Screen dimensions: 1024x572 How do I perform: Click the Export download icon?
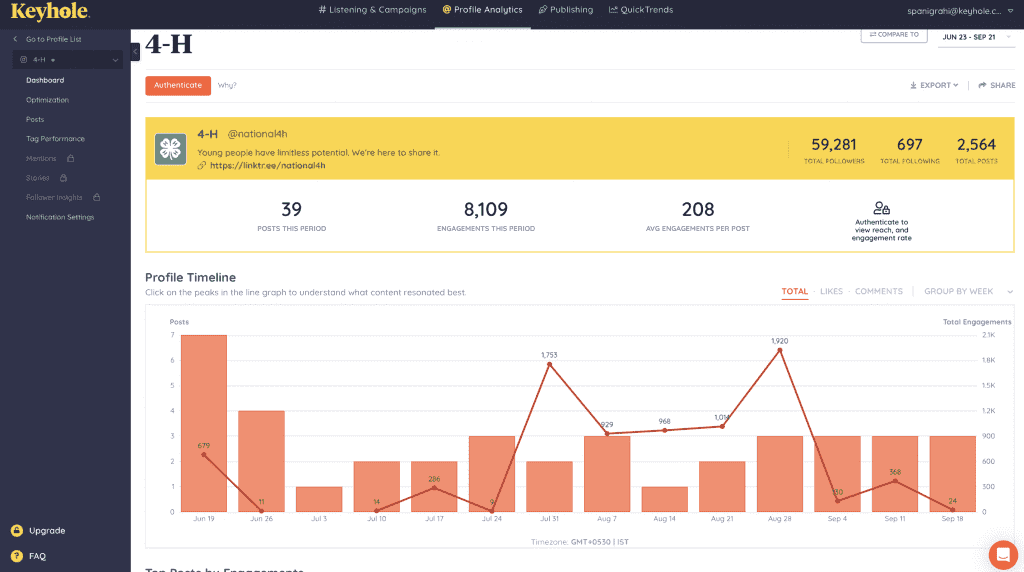click(913, 86)
